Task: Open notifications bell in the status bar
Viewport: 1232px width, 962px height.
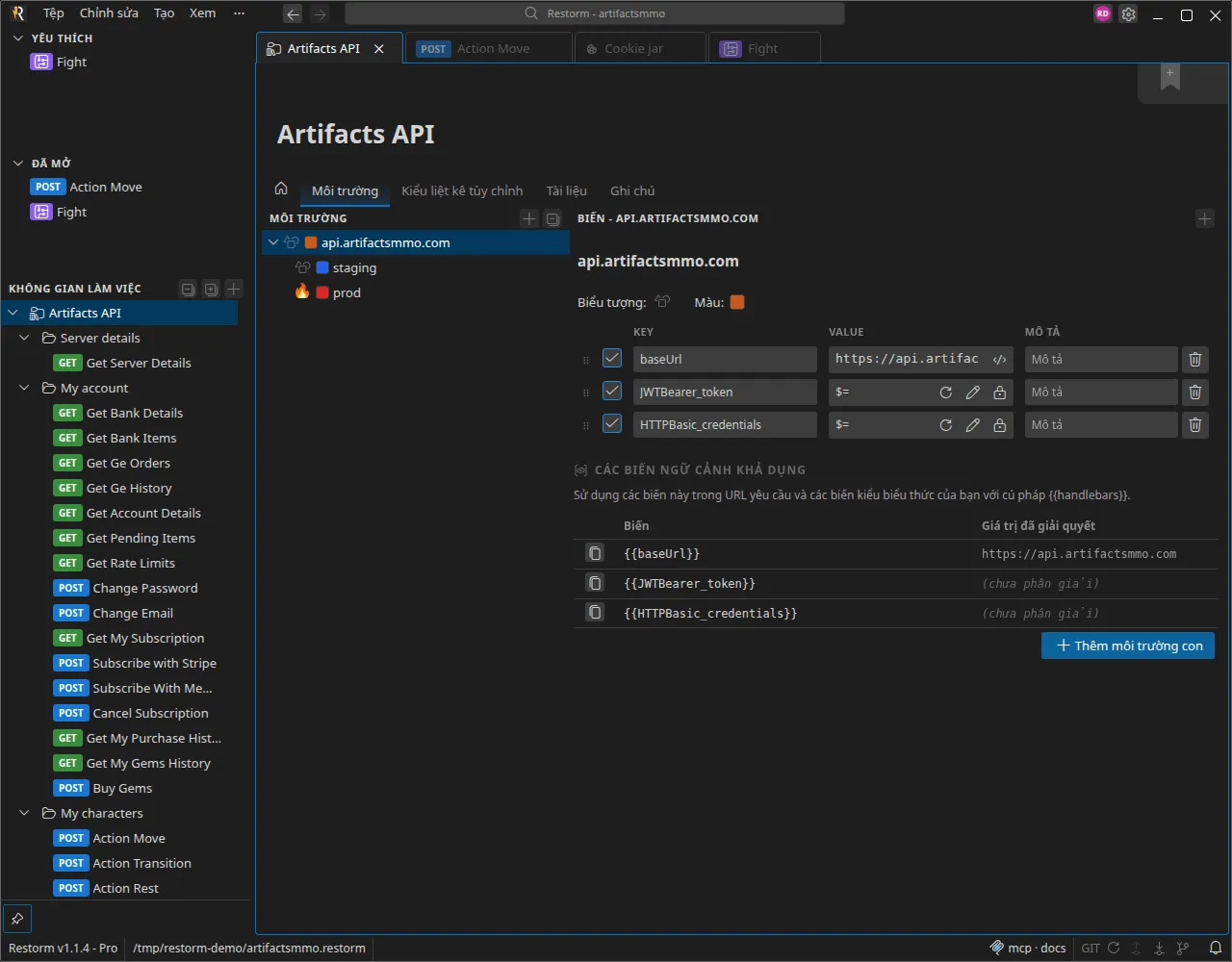Action: [1217, 948]
